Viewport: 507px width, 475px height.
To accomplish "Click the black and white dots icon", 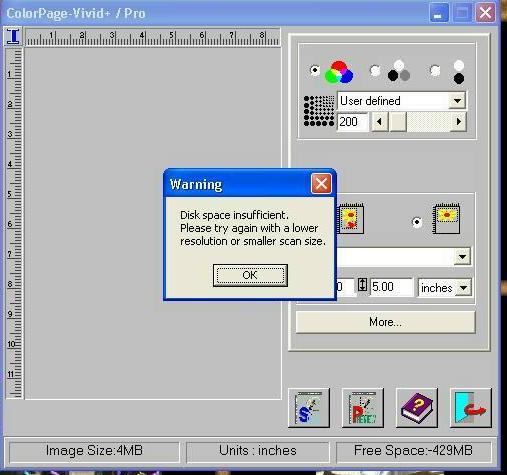I will tap(459, 72).
